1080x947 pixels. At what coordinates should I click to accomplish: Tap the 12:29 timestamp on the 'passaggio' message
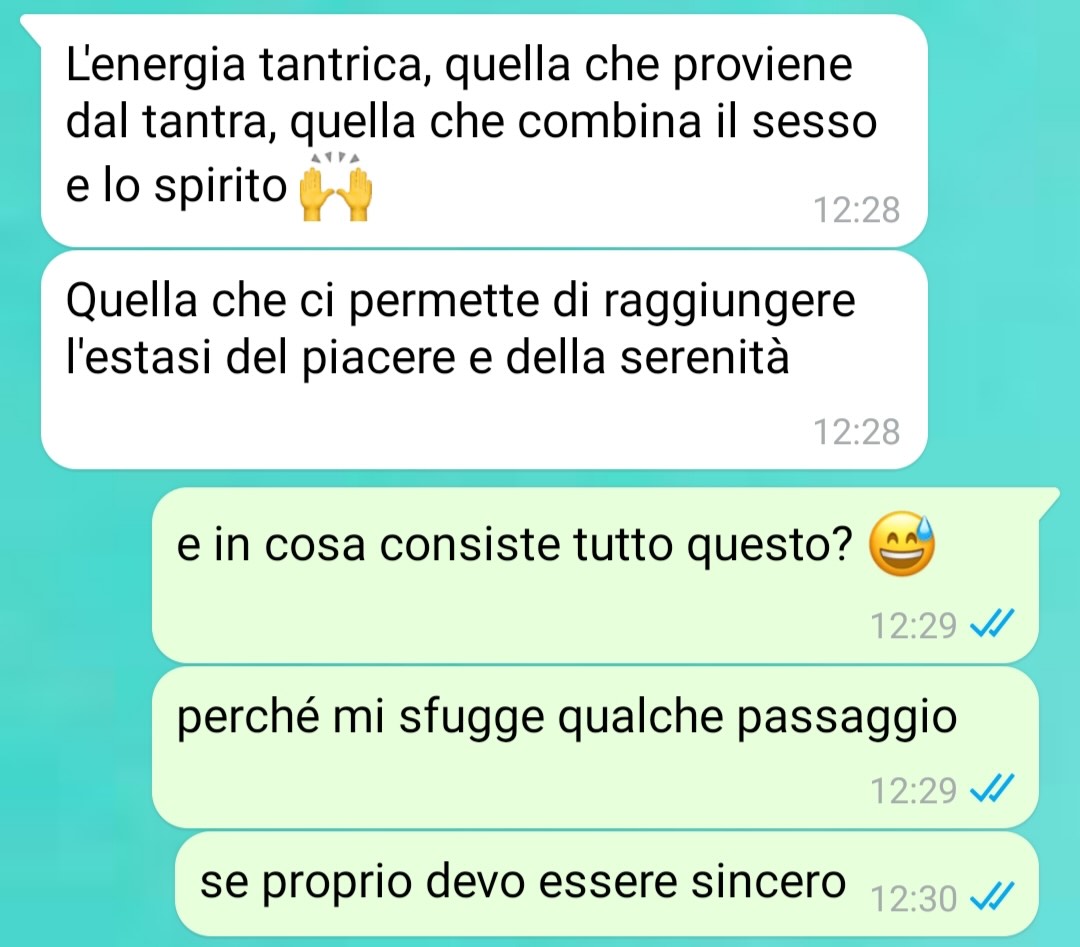tap(913, 790)
